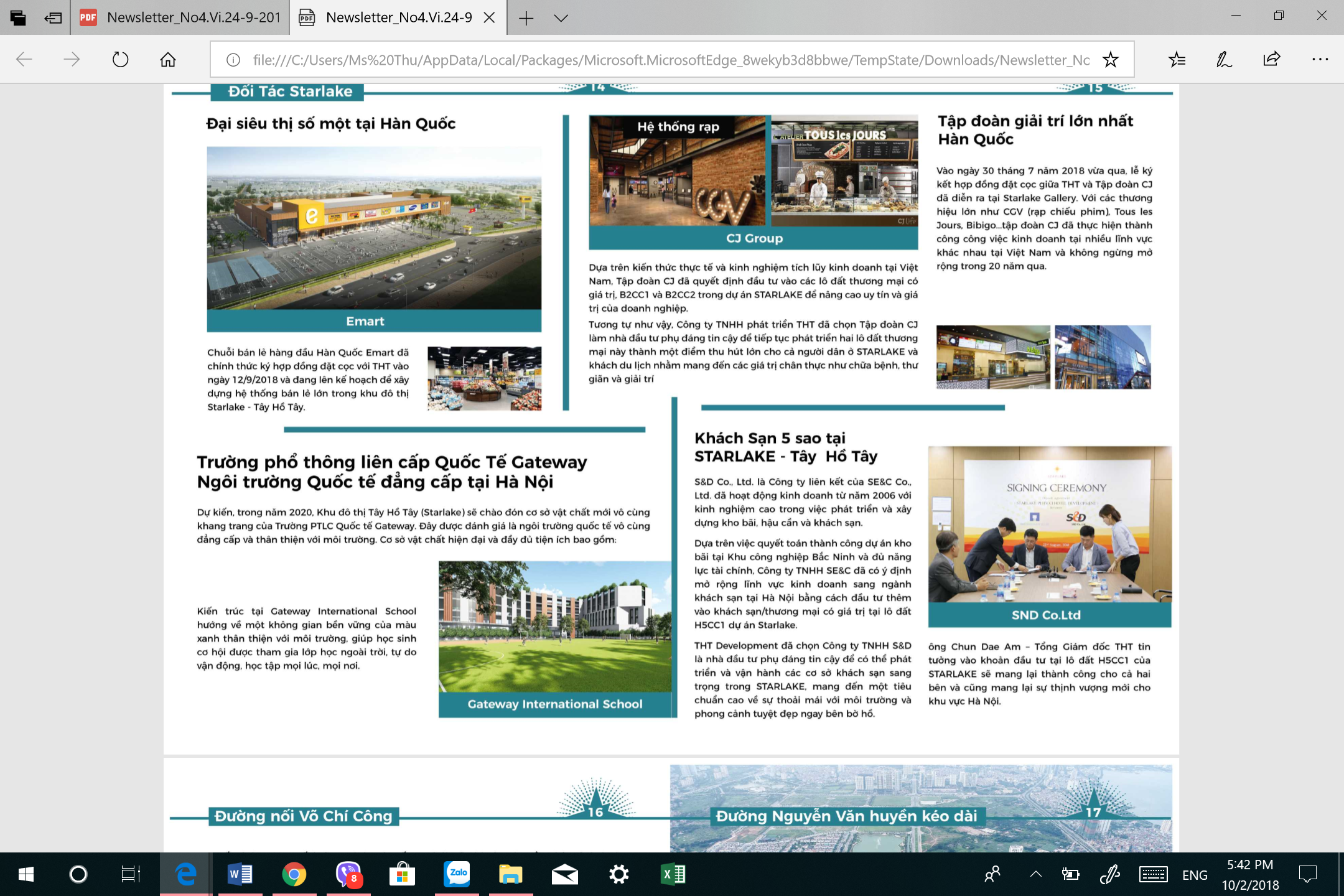
Task: Open Mail app on taskbar
Action: [564, 874]
